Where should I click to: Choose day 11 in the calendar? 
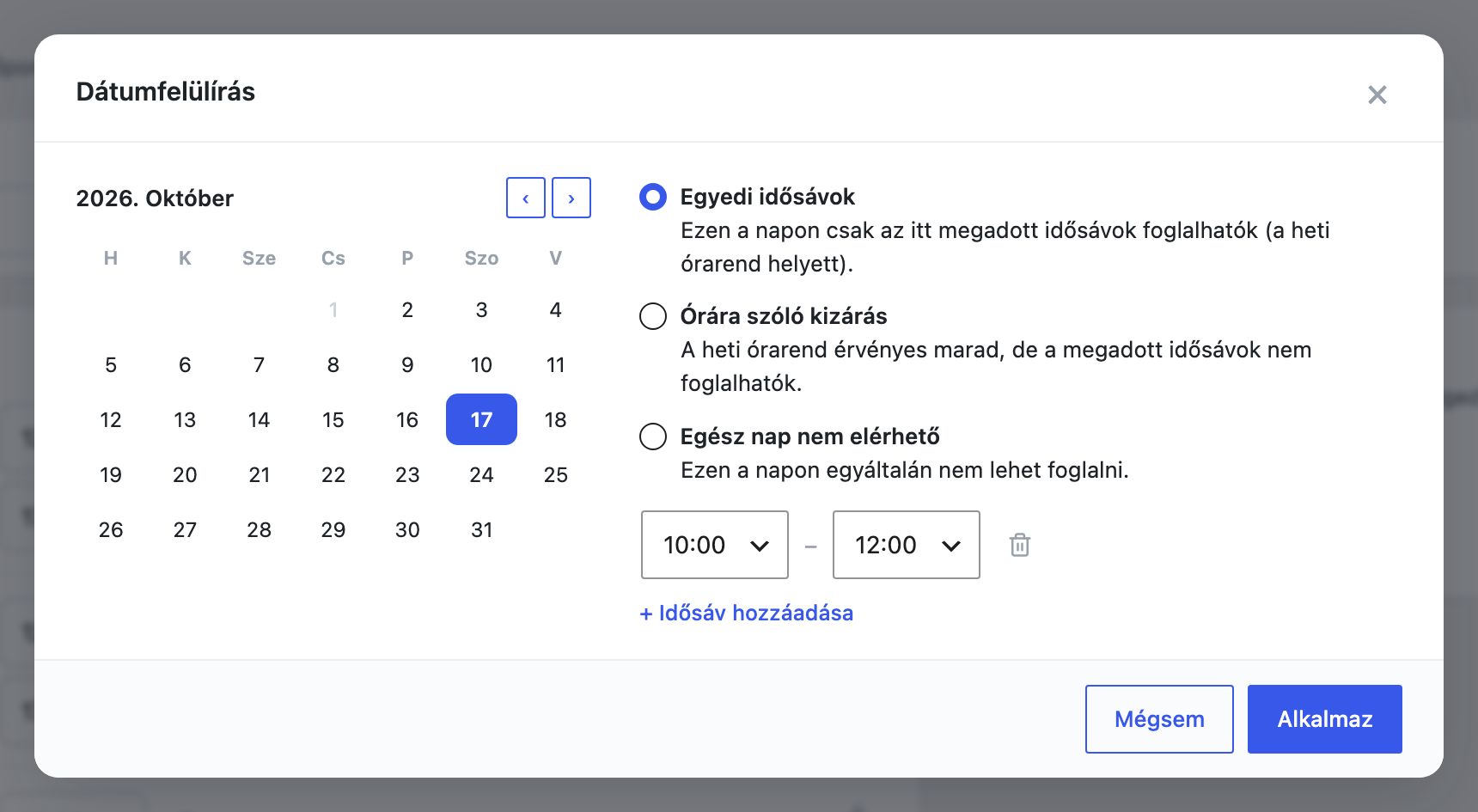pos(556,364)
